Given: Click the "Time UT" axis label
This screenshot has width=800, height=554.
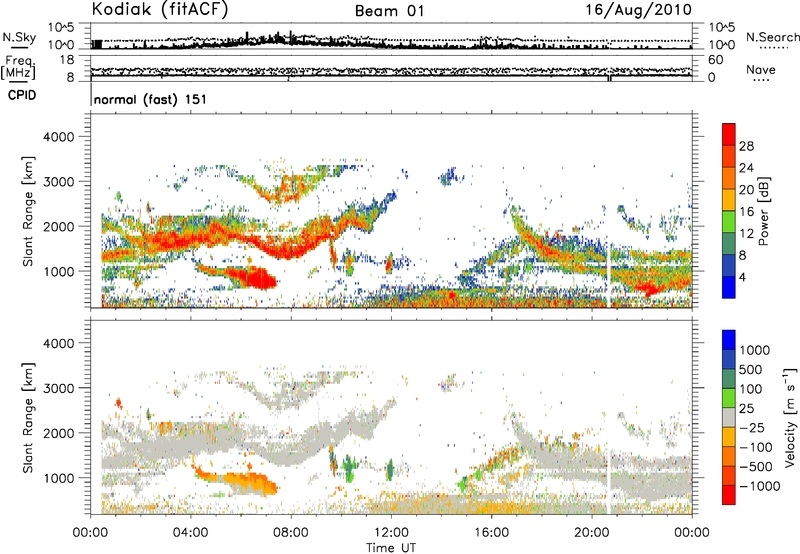Looking at the screenshot, I should tap(391, 548).
